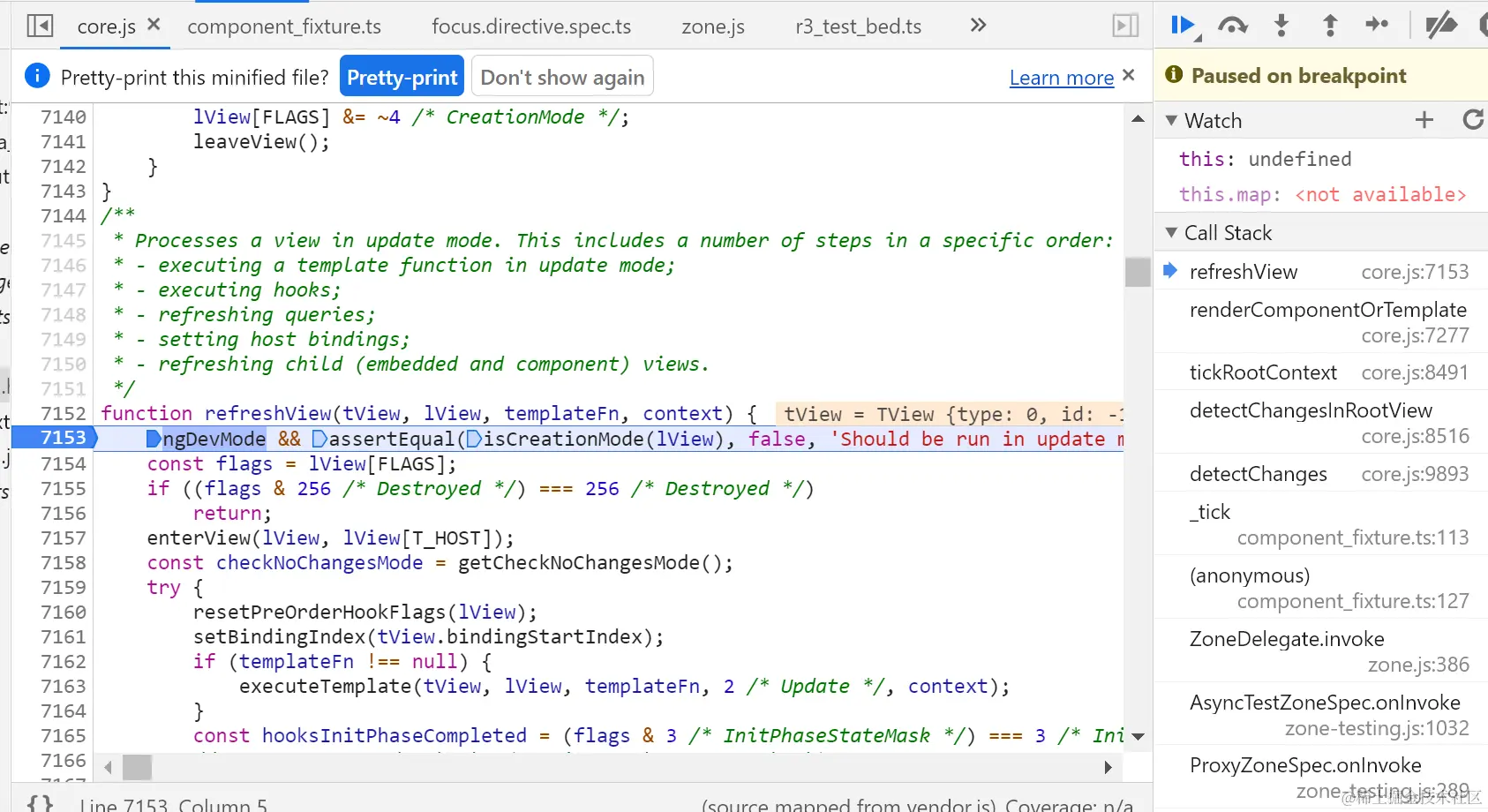Collapse the Call Stack section
This screenshot has width=1488, height=812.
pos(1171,233)
